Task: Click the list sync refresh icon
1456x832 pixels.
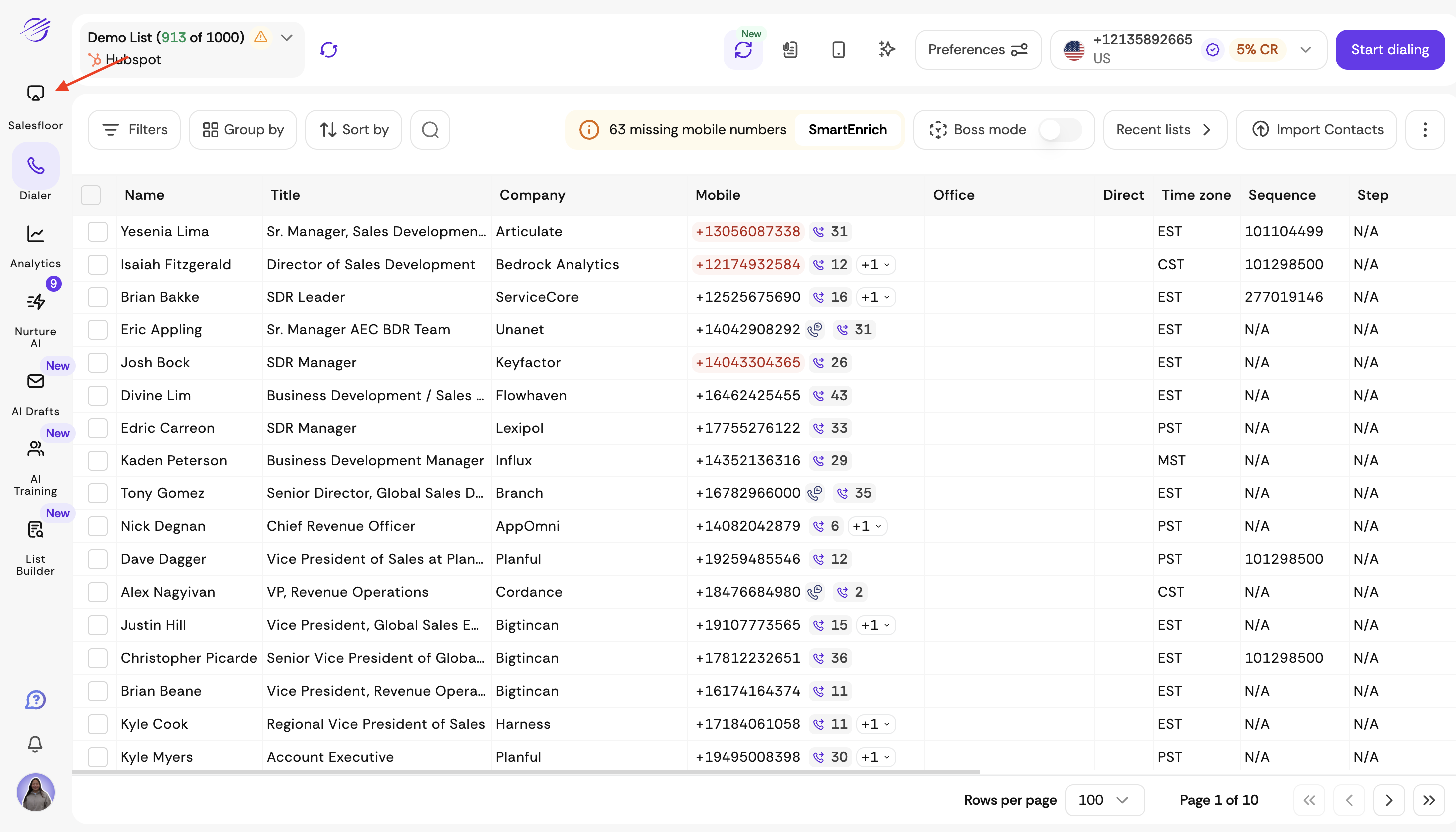Action: (x=329, y=50)
